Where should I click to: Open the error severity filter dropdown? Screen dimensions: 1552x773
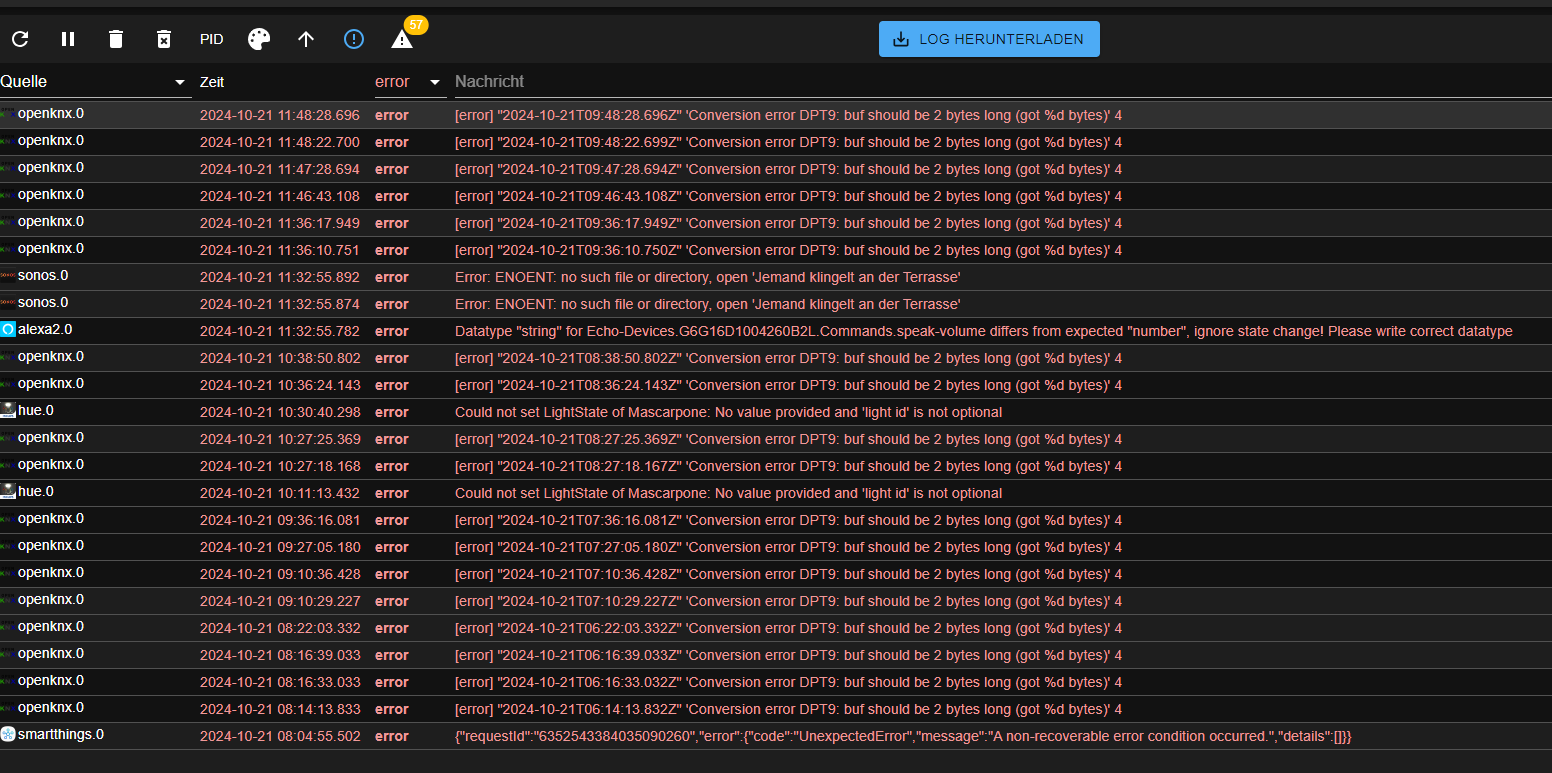pos(410,81)
